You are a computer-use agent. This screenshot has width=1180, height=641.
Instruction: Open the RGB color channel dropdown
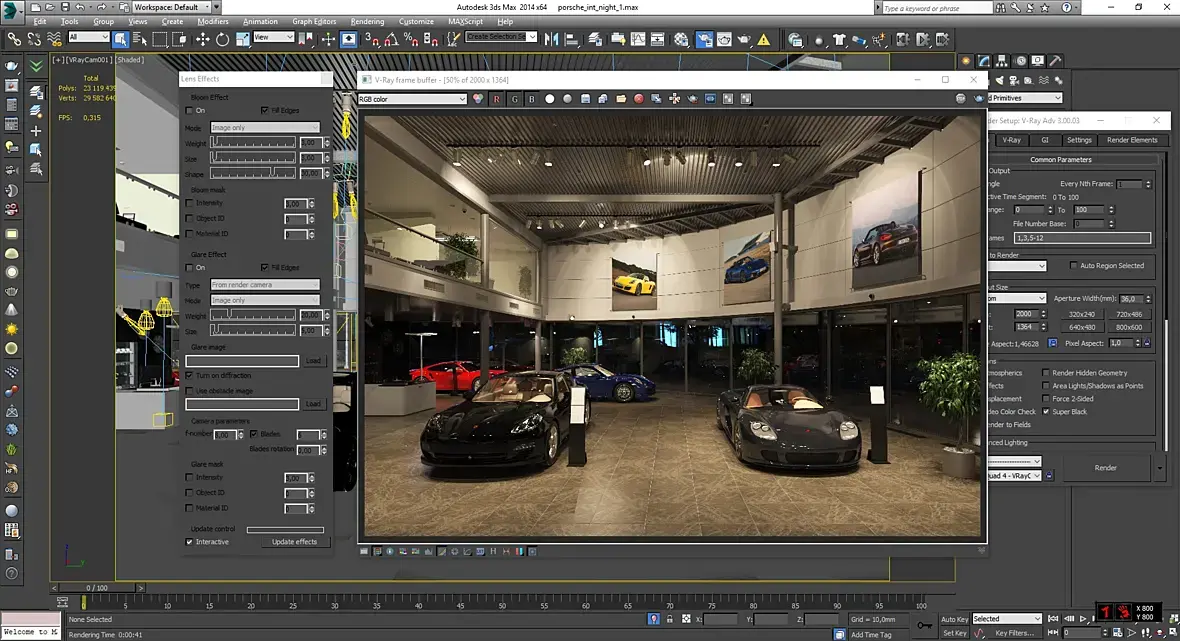(412, 99)
